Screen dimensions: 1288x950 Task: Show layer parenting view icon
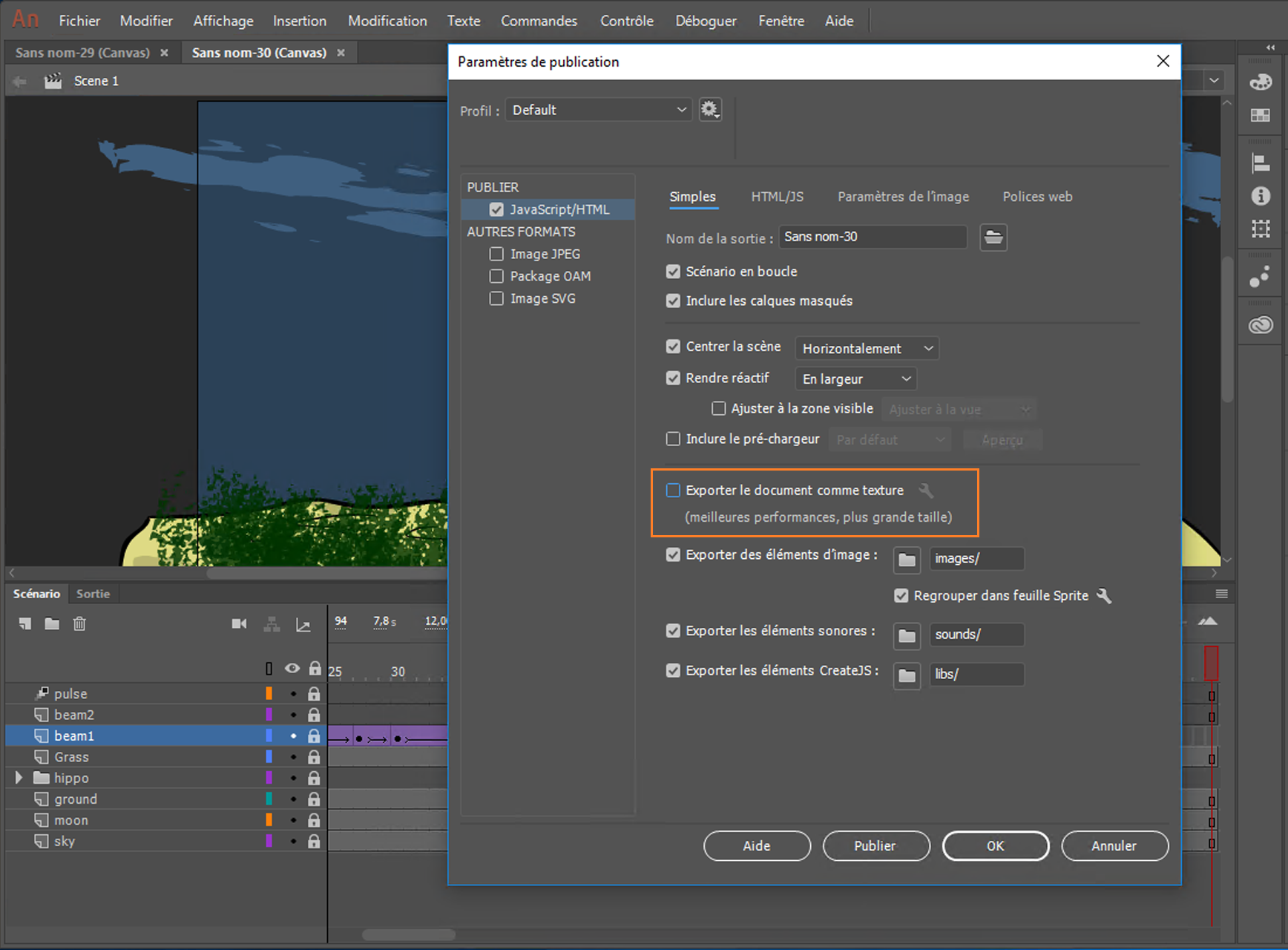click(x=272, y=625)
